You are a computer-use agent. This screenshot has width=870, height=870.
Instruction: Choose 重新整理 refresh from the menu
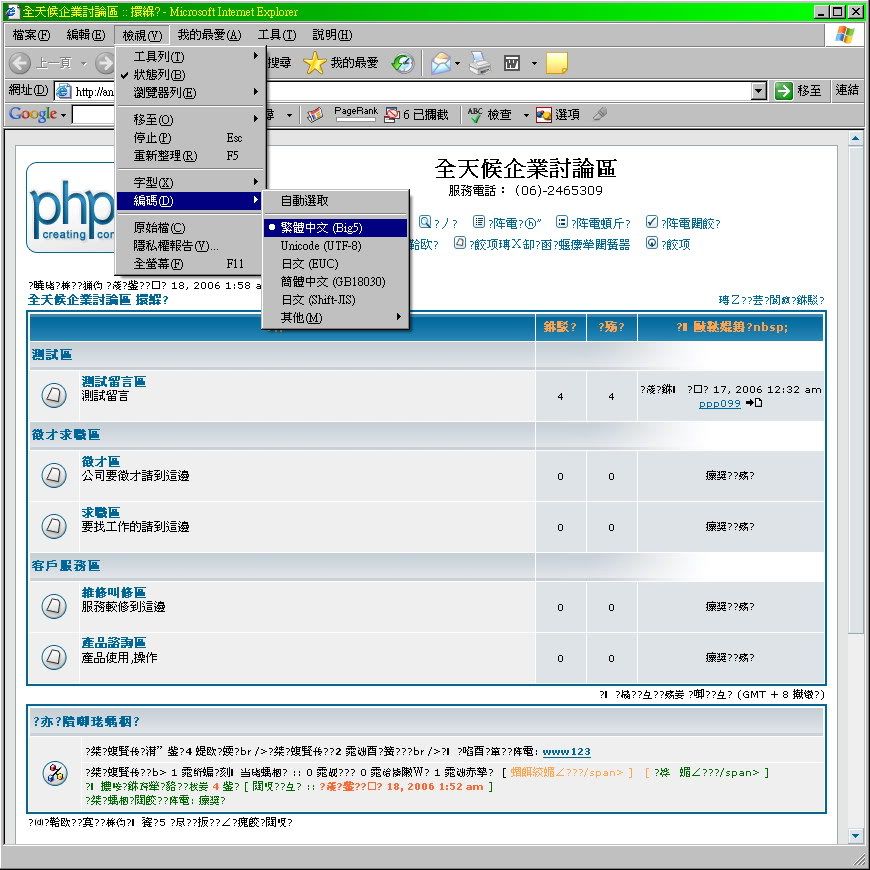pos(165,156)
